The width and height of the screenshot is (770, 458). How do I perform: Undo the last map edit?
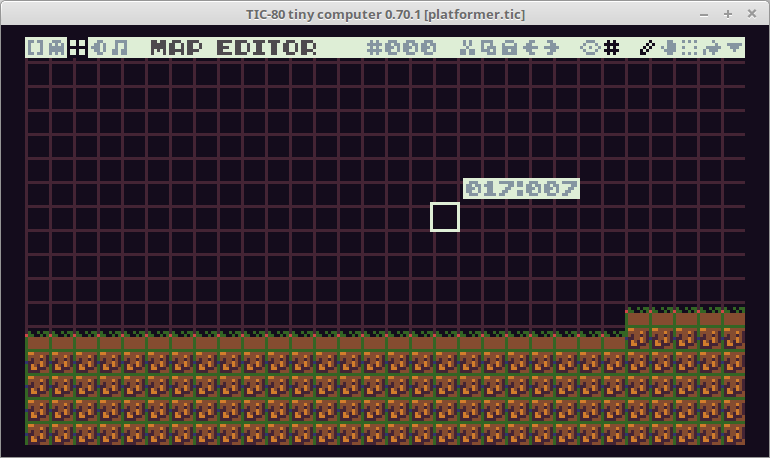530,48
